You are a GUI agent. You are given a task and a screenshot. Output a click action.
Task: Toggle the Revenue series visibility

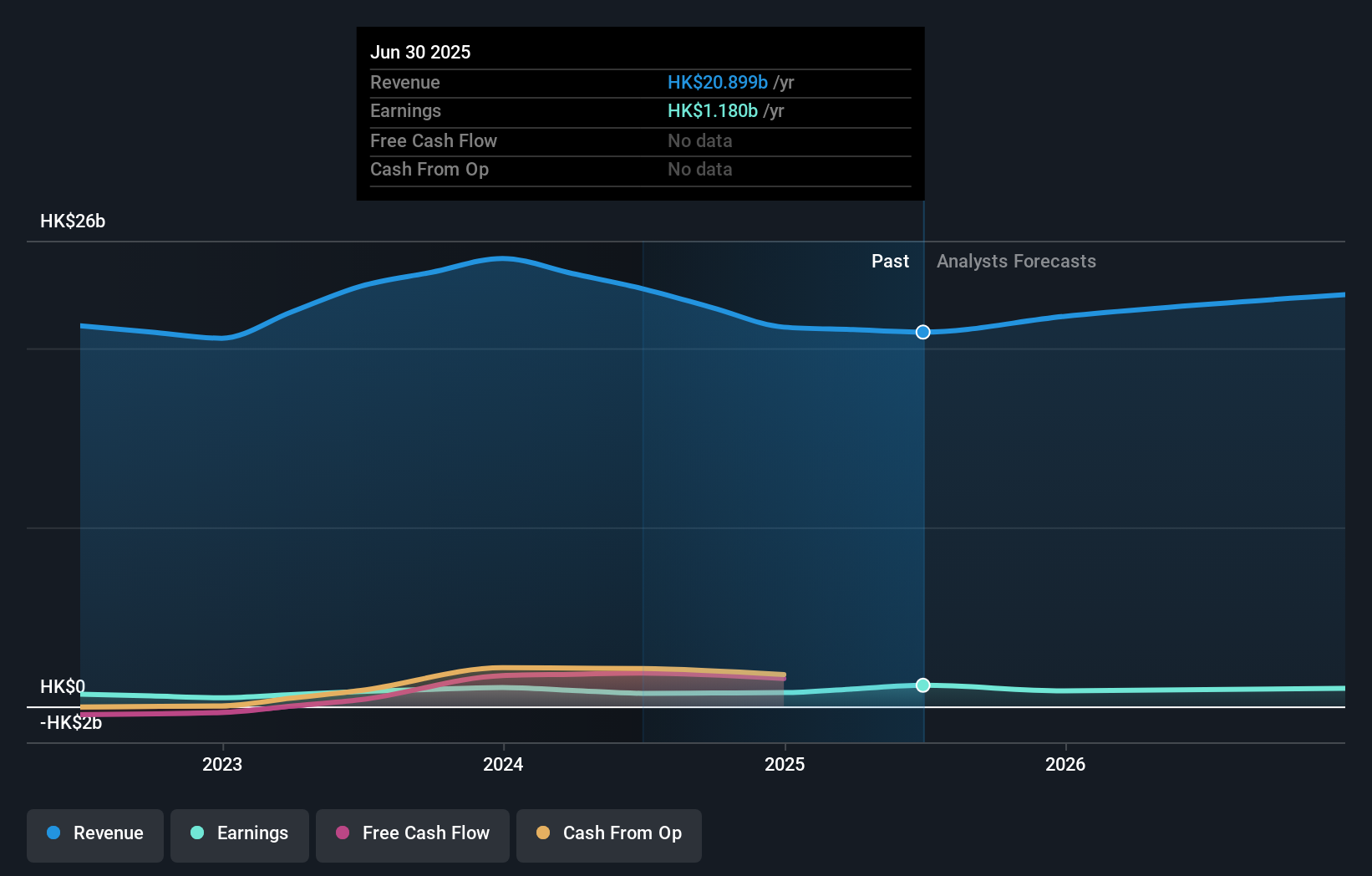click(x=94, y=833)
